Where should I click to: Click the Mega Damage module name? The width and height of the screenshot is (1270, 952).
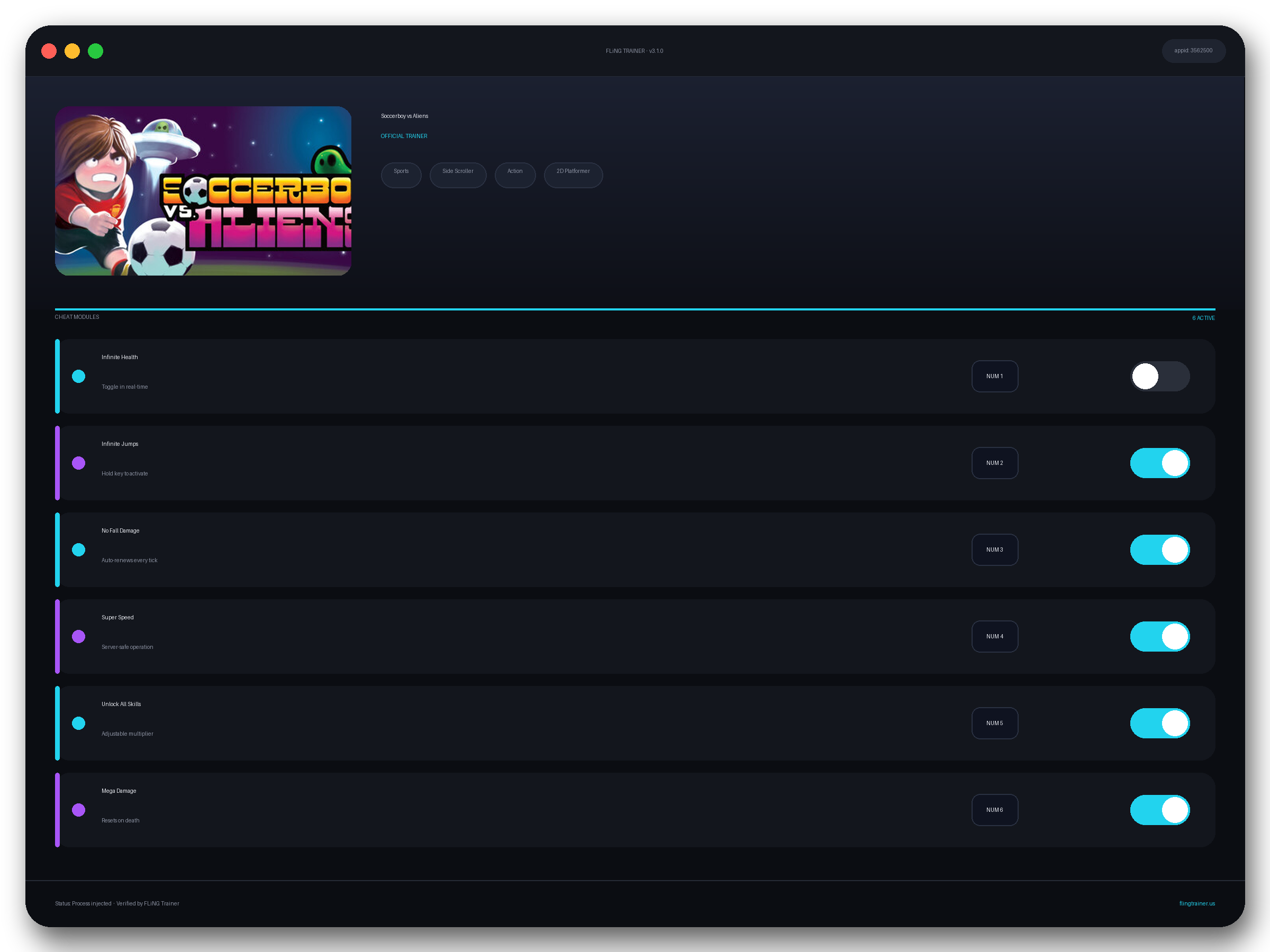tap(119, 790)
